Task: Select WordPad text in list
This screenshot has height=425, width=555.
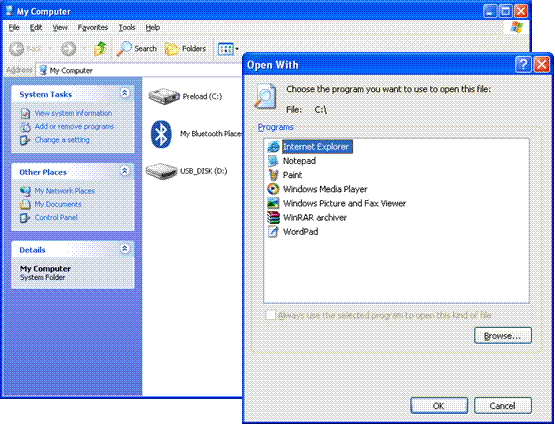Action: pyautogui.click(x=301, y=232)
